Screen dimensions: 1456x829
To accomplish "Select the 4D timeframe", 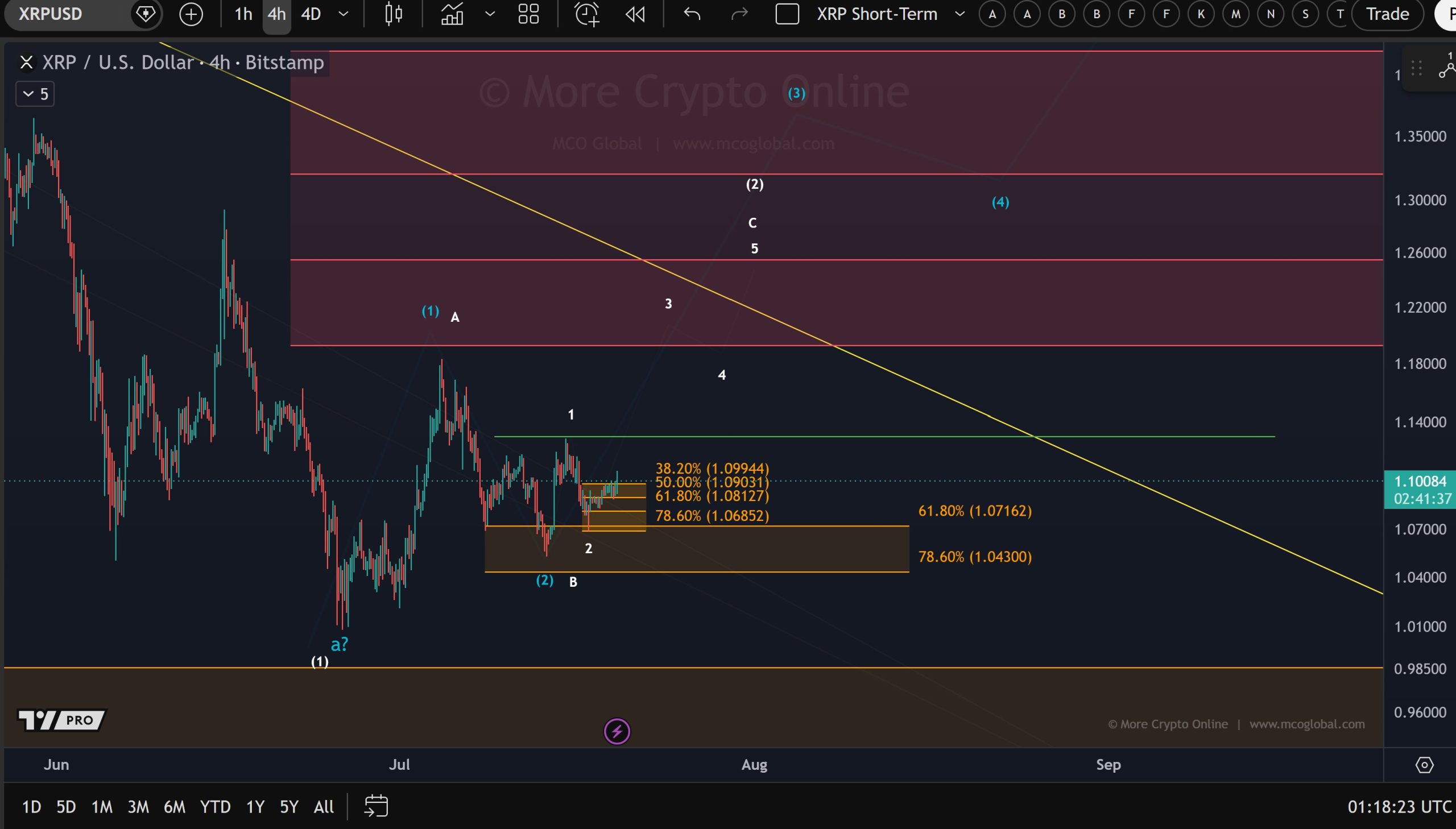I will [311, 14].
